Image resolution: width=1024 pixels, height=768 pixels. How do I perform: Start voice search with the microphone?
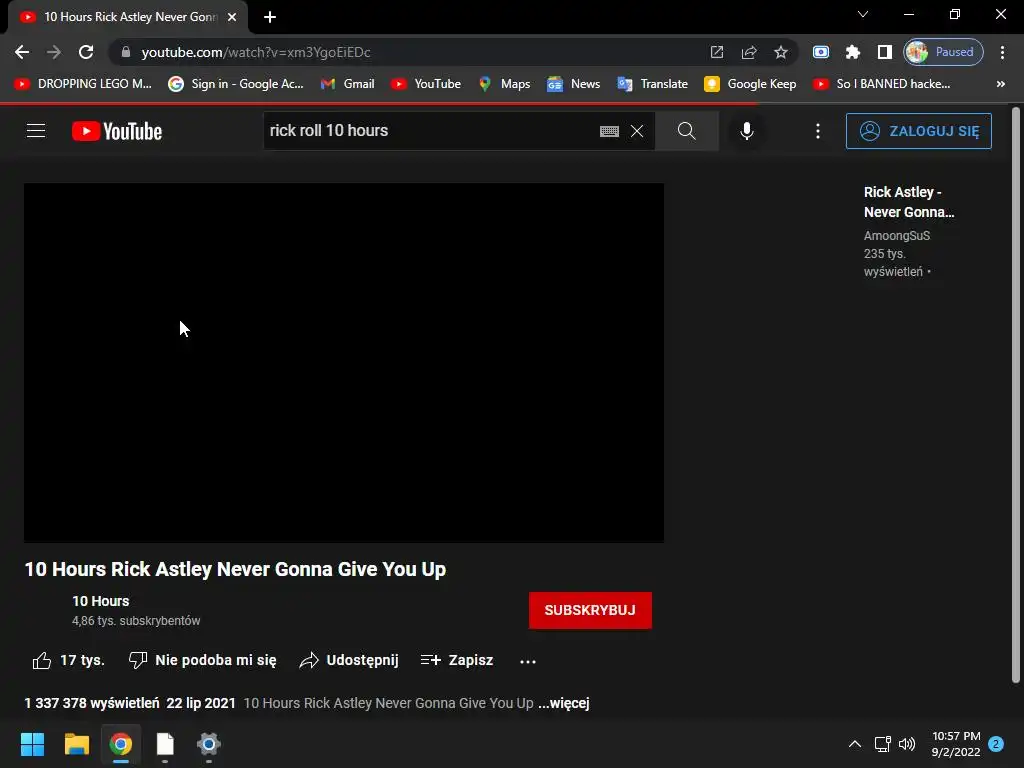tap(746, 131)
